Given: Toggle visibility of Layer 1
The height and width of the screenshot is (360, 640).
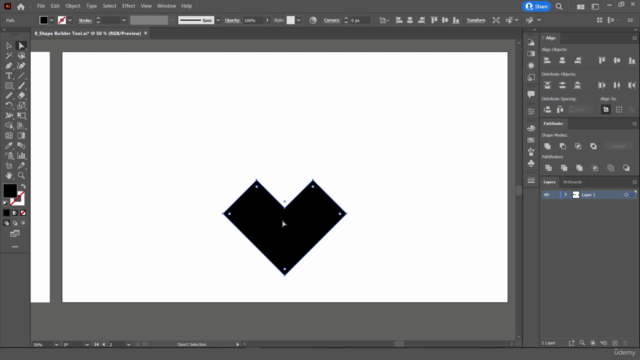Looking at the screenshot, I should tap(546, 195).
